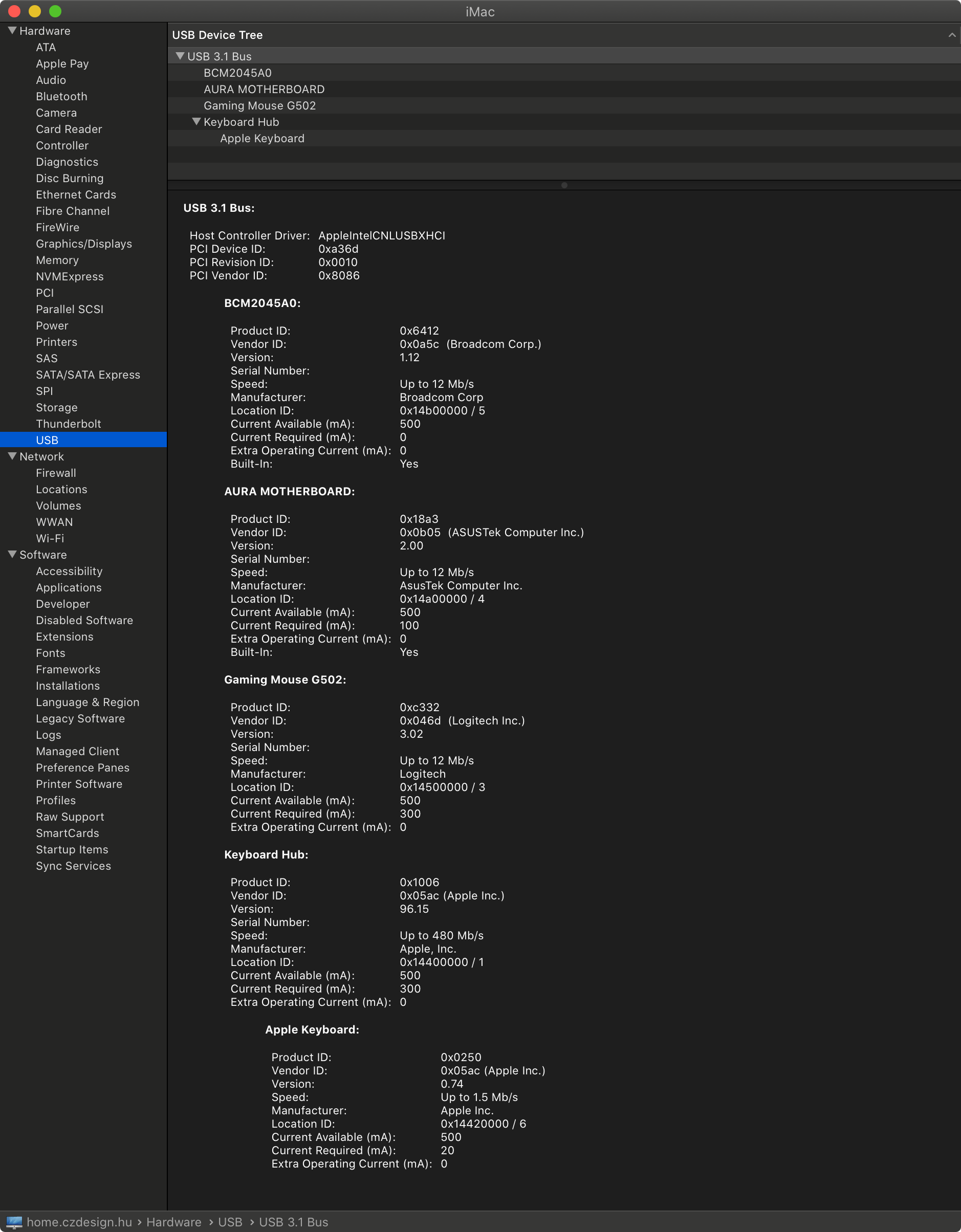Select AURA MOTHERBOARD in the device tree

[x=264, y=89]
